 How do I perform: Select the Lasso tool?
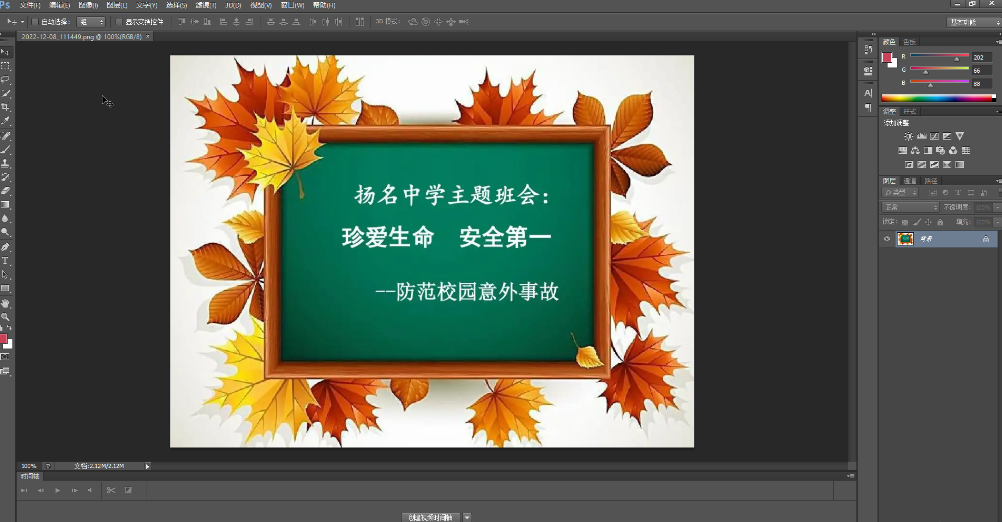coord(5,79)
